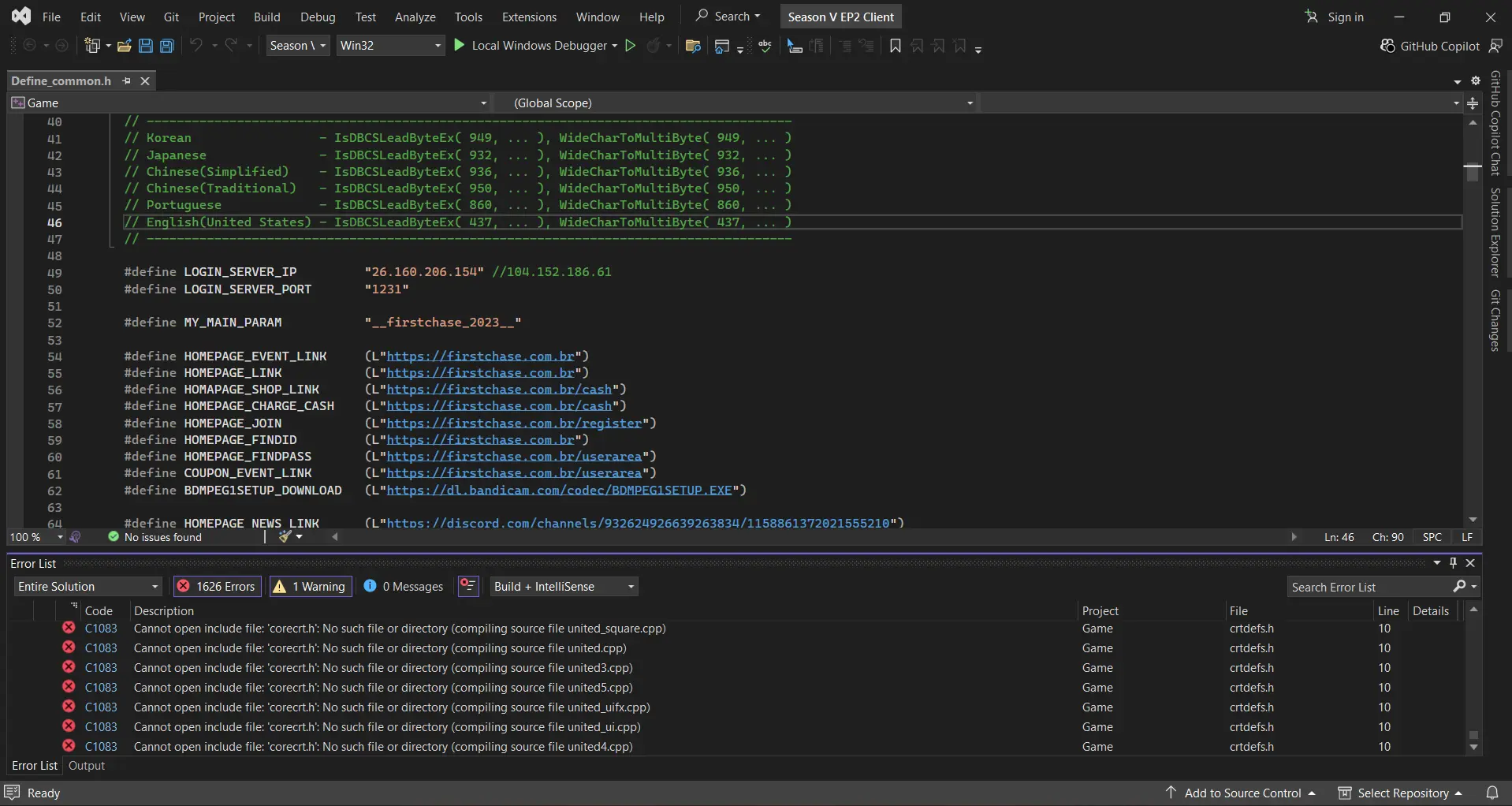Click the Find in Files folder icon
1512x806 pixels.
click(693, 46)
